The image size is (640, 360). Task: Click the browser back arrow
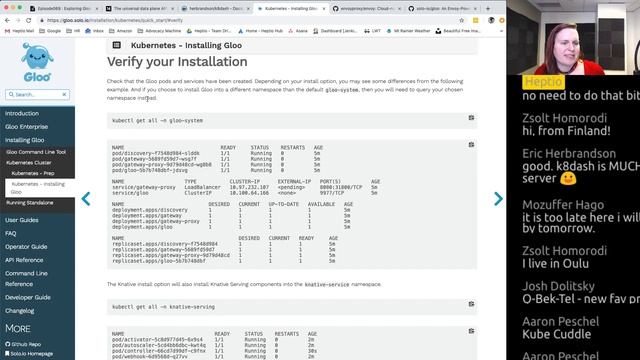coord(7,20)
